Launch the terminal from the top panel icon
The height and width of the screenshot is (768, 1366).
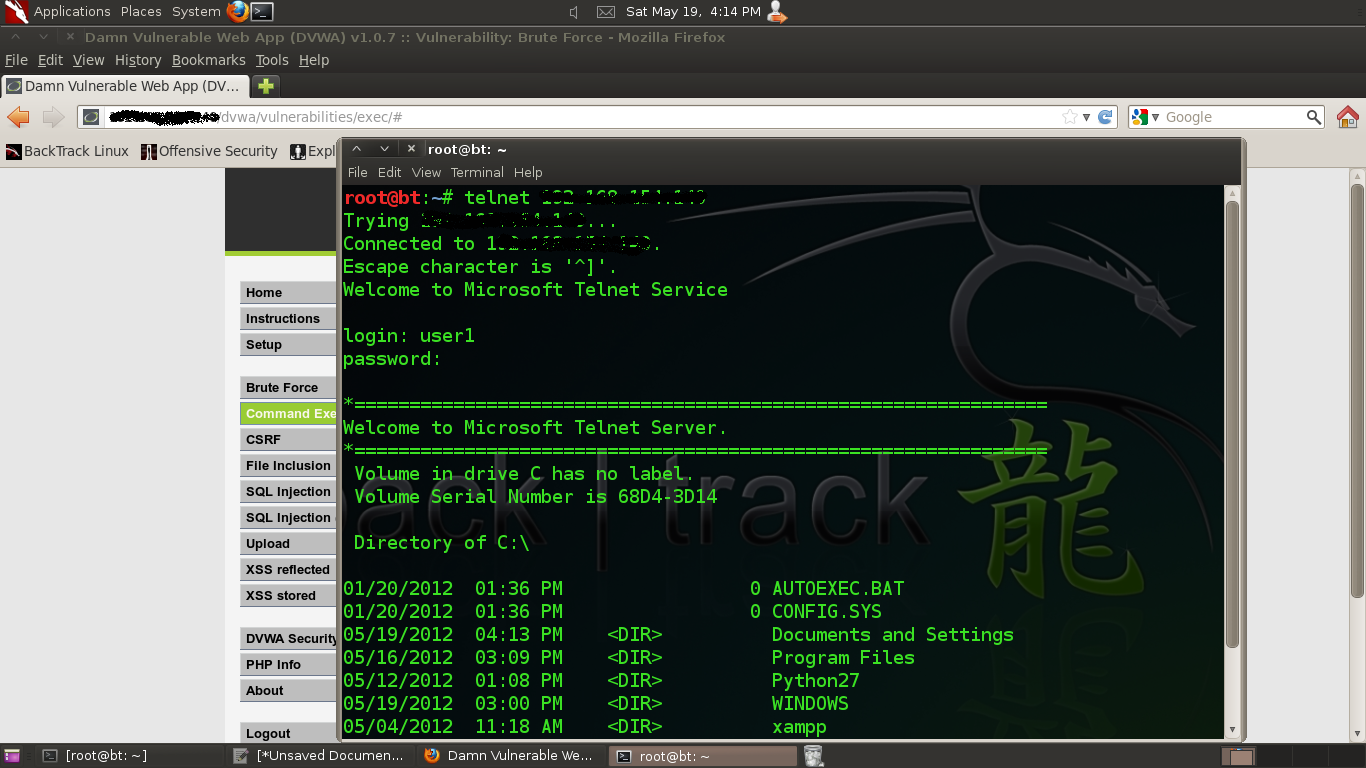(x=262, y=12)
